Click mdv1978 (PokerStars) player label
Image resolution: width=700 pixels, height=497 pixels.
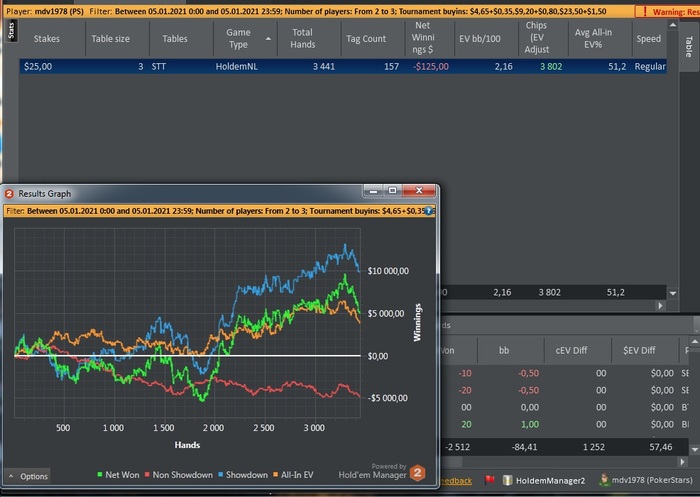click(x=652, y=480)
